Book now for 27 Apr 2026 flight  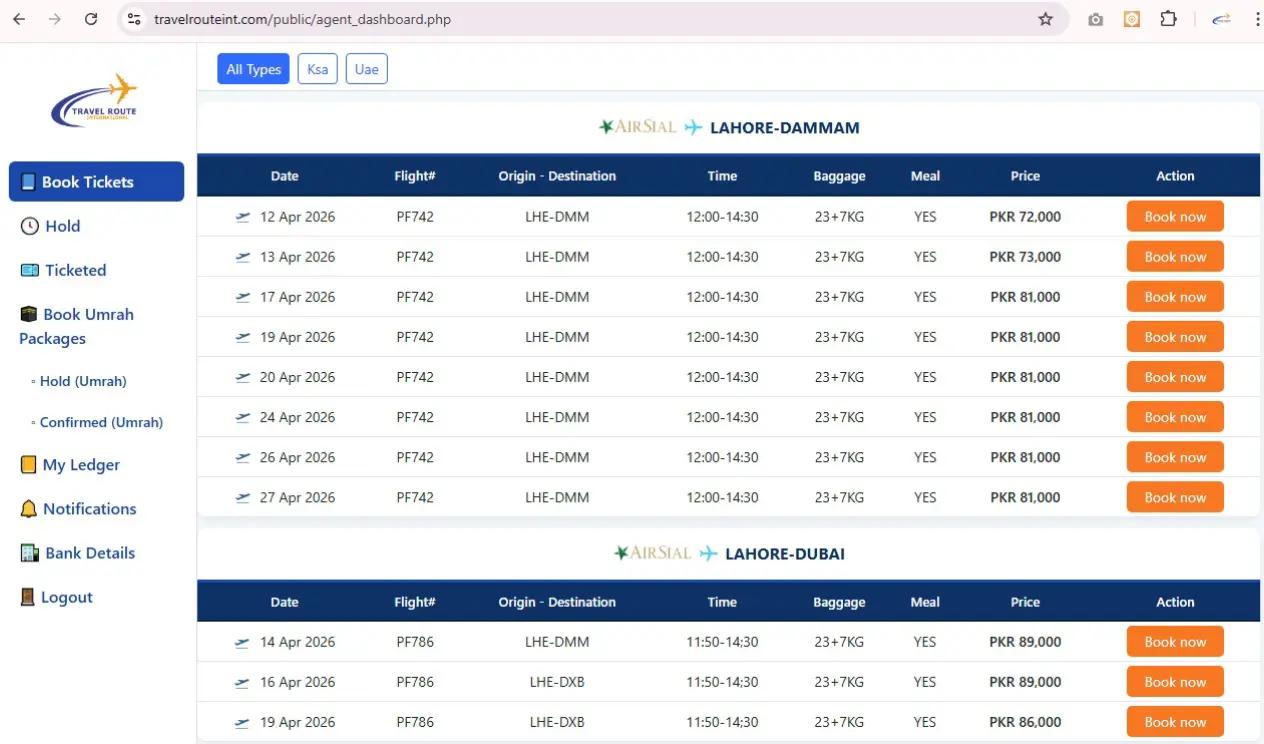[x=1175, y=497]
